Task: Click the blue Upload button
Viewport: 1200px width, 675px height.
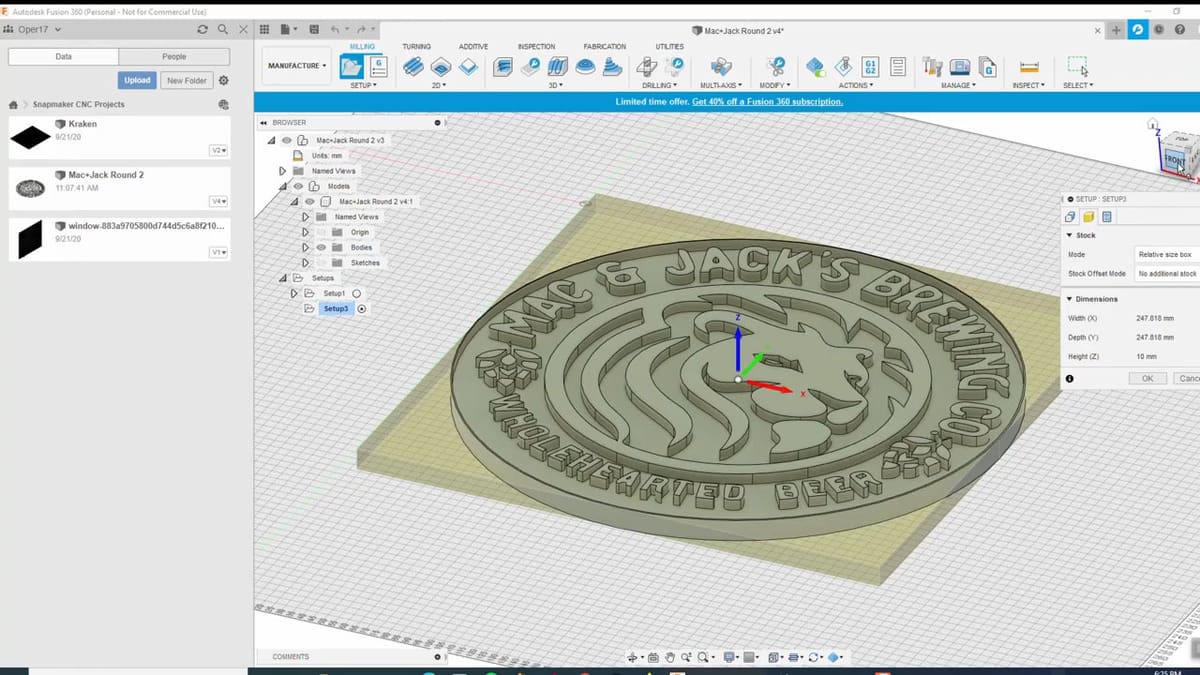Action: click(137, 80)
